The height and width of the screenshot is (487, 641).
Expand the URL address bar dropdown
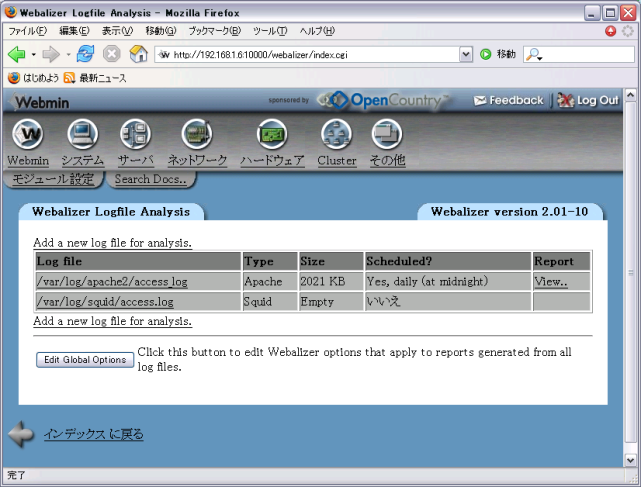[466, 54]
